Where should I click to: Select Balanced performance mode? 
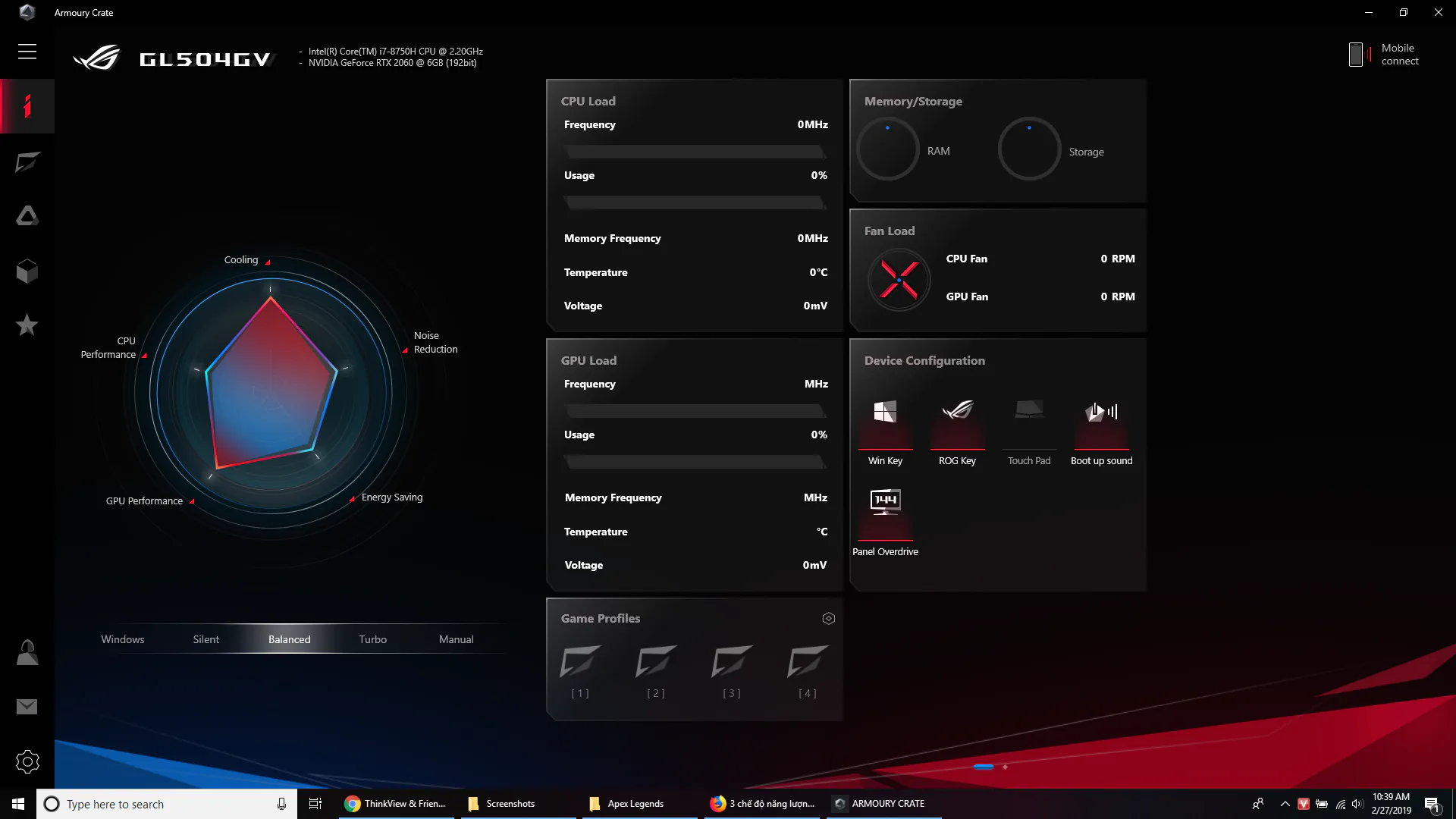[290, 639]
